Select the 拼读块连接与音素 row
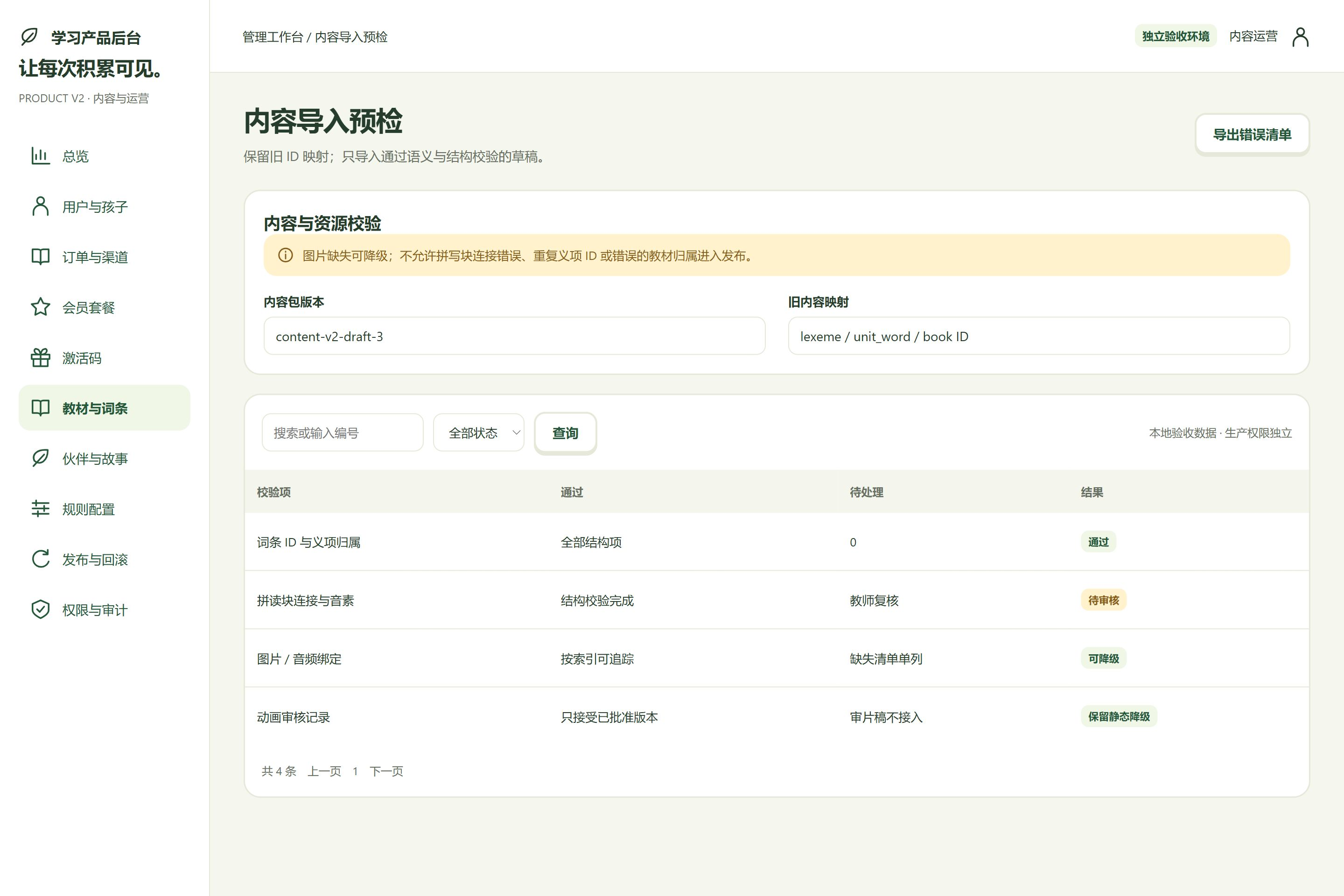The width and height of the screenshot is (1344, 896). (777, 600)
